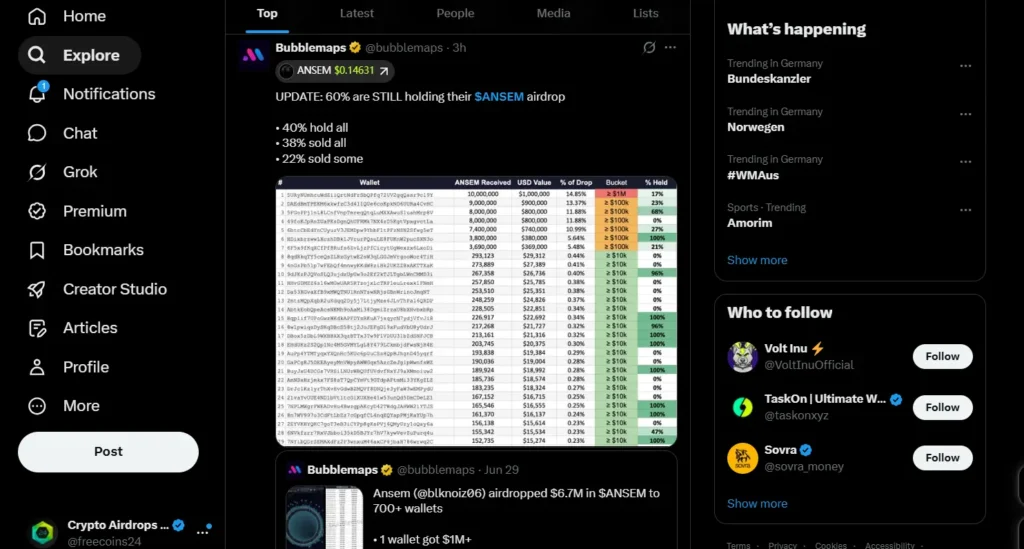The width and height of the screenshot is (1024, 549).
Task: Open the Home icon in sidebar
Action: [x=37, y=16]
